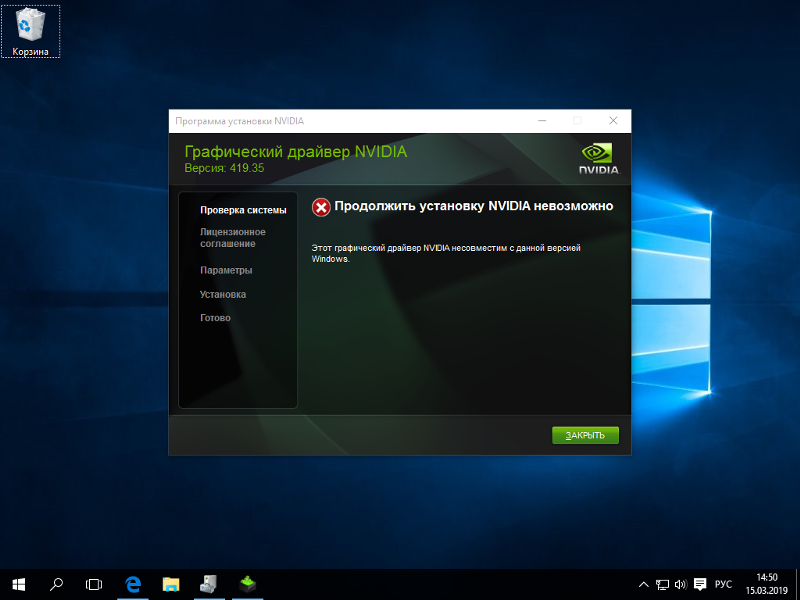Switch to NVIDIA installer taskbar icon
800x600 pixels.
tap(247, 584)
